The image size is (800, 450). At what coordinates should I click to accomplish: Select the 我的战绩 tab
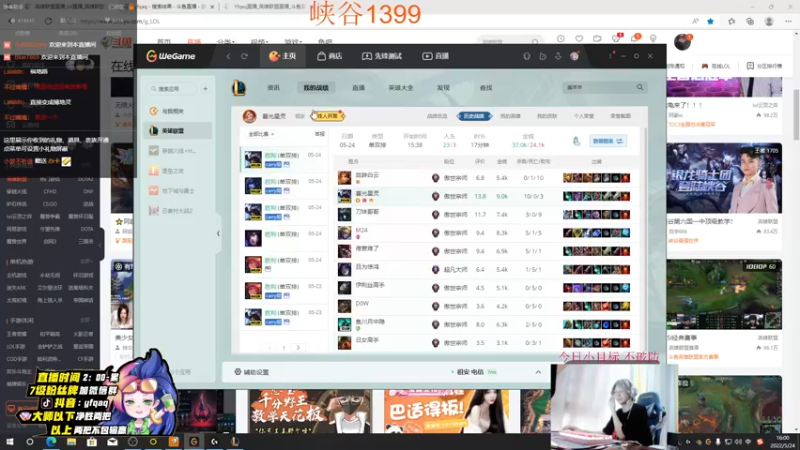pos(316,88)
